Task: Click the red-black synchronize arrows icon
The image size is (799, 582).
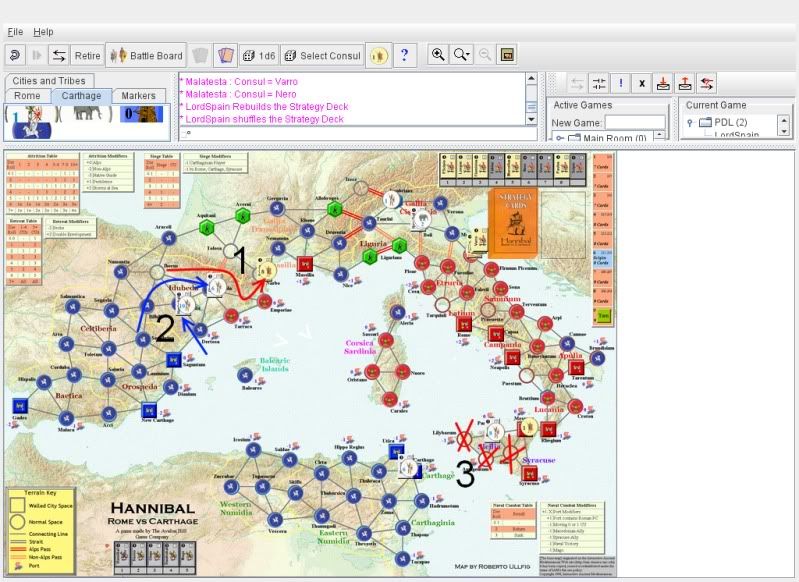Action: coord(707,83)
